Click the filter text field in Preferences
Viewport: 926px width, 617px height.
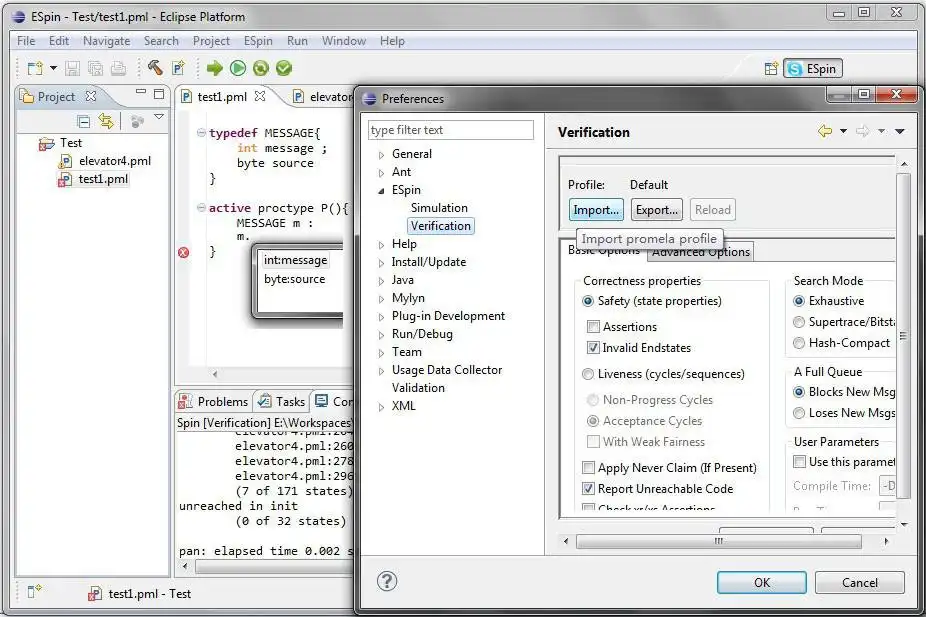click(x=451, y=130)
